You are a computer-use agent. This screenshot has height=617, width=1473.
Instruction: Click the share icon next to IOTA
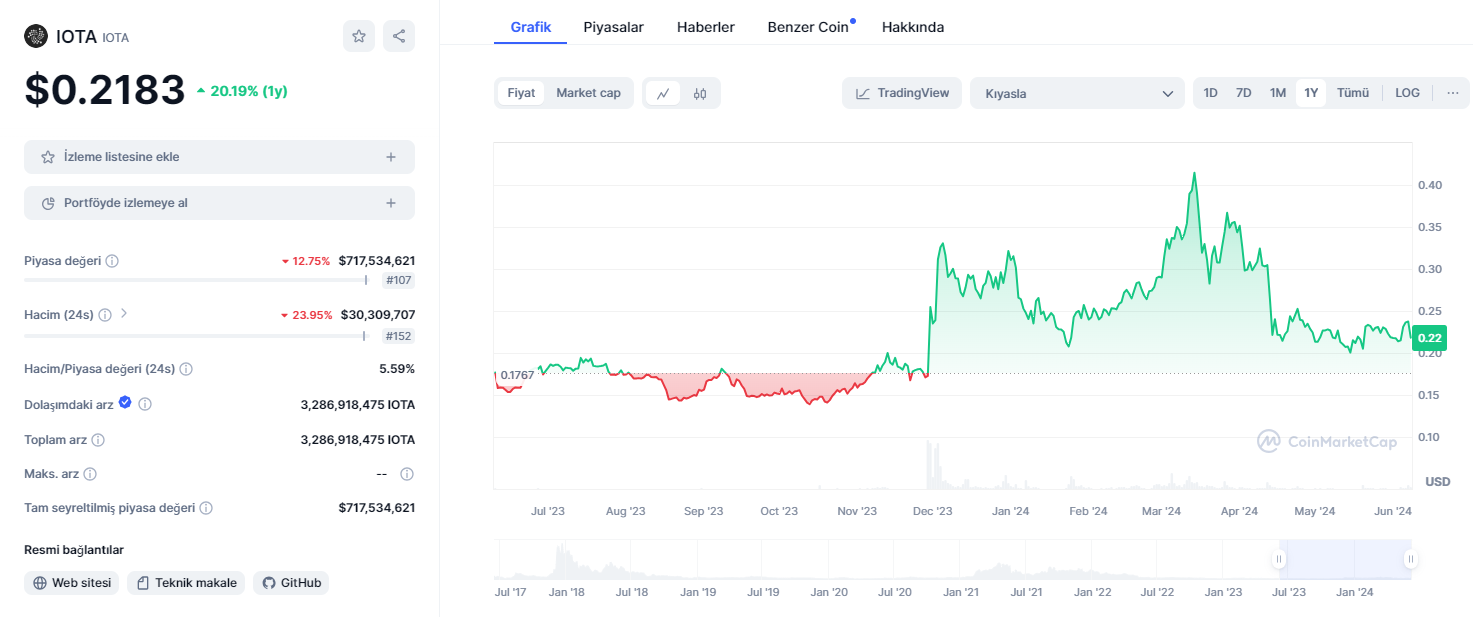coord(399,36)
